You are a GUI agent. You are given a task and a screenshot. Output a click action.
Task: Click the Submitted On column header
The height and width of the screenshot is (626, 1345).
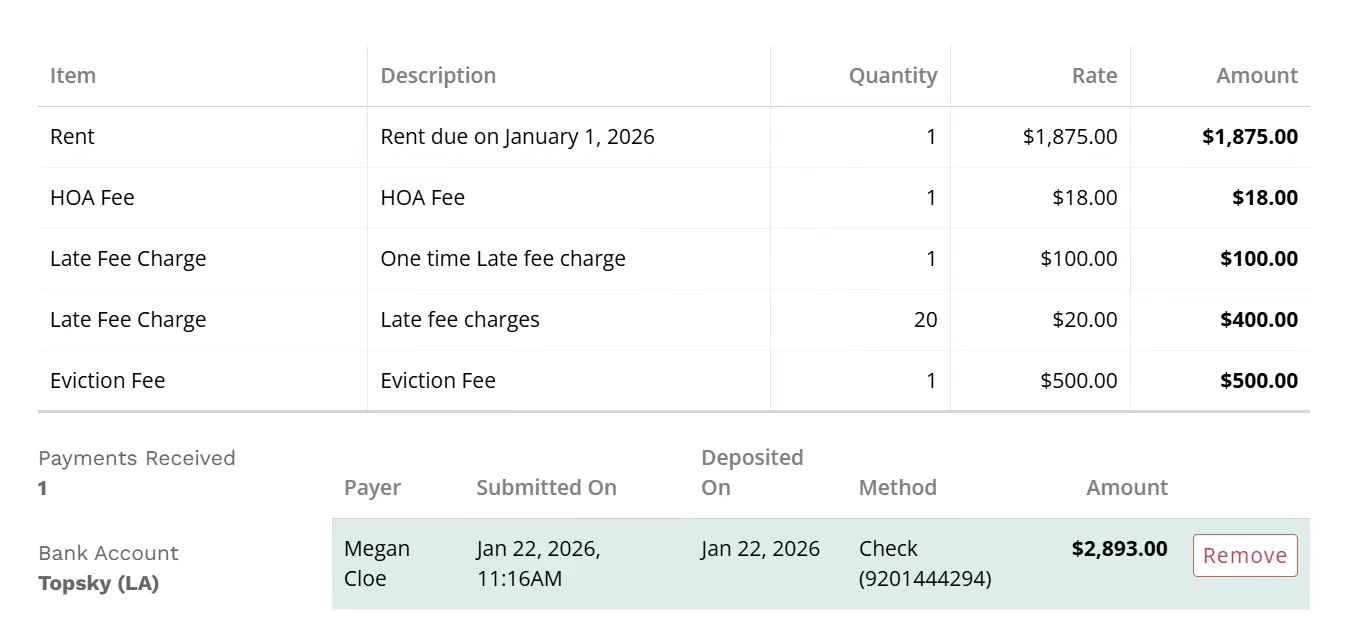point(546,488)
